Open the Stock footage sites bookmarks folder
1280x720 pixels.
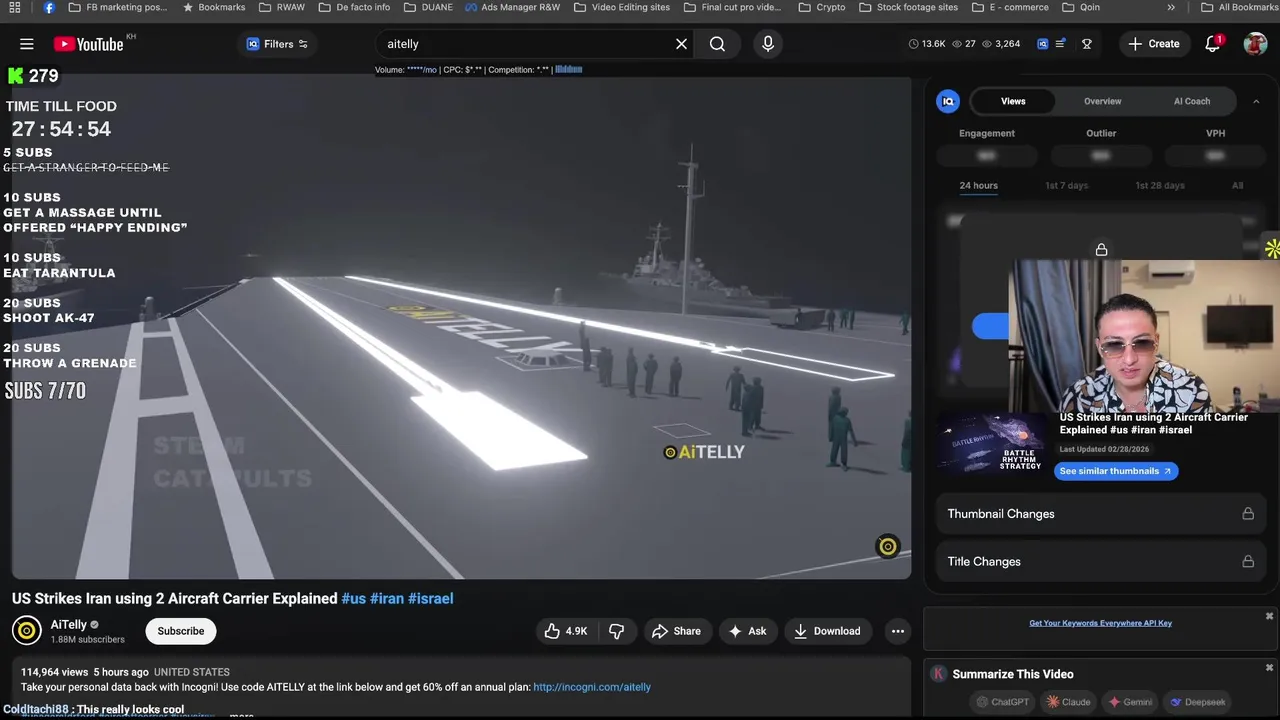point(908,7)
